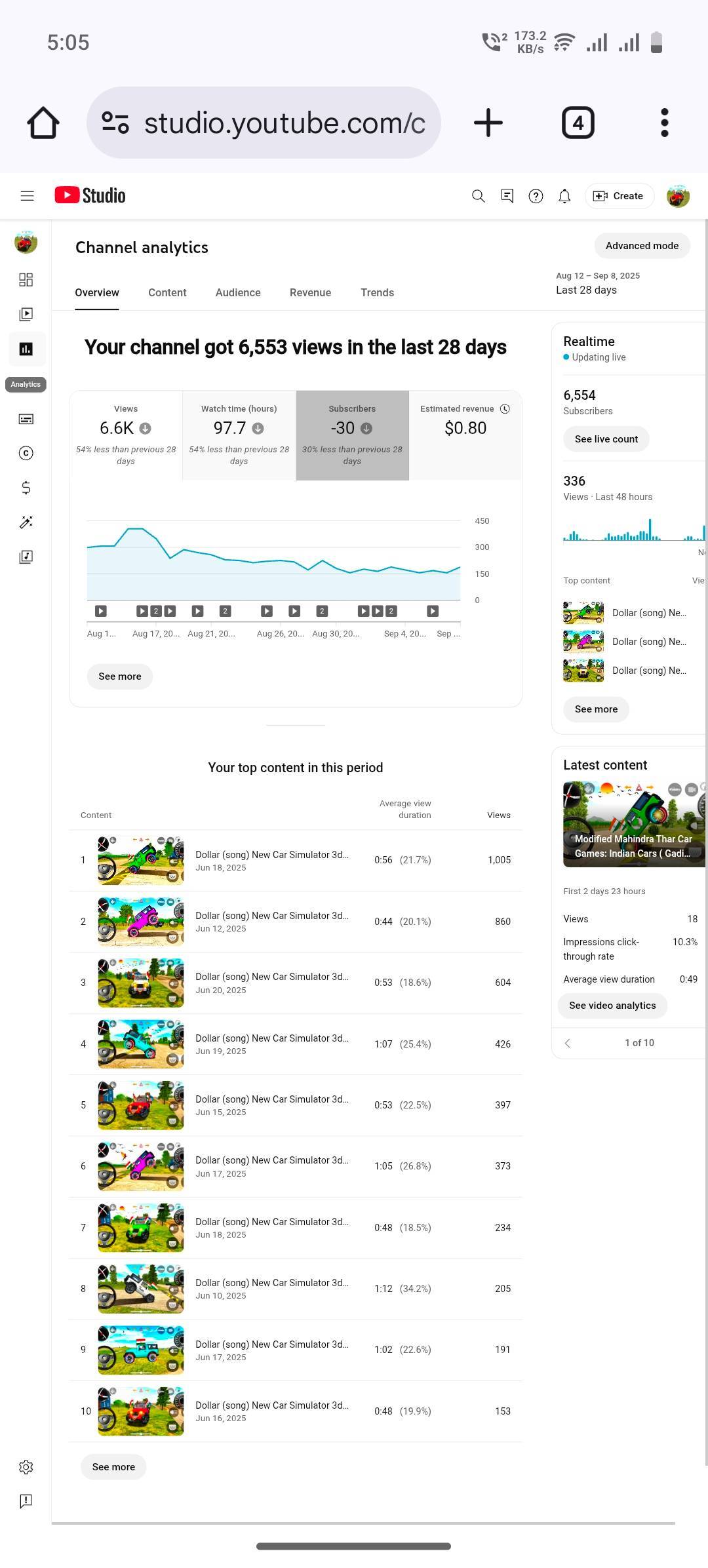The image size is (708, 1568).
Task: Click the Advanced mode button
Action: tap(642, 246)
